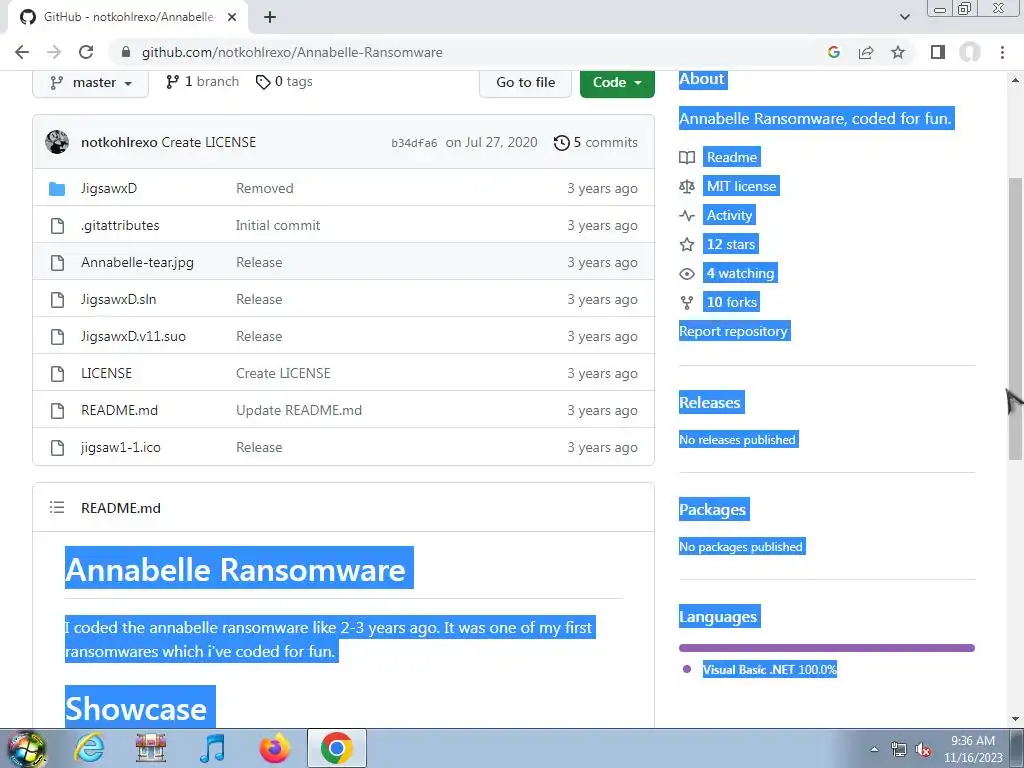The height and width of the screenshot is (768, 1024).
Task: Click the browser forward arrow
Action: 54,52
